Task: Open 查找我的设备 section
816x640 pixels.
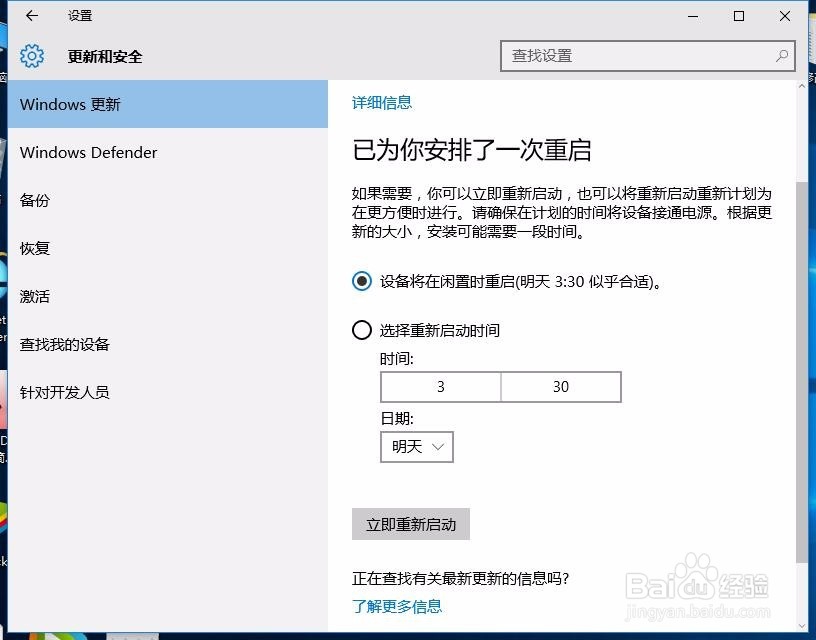Action: coord(168,344)
